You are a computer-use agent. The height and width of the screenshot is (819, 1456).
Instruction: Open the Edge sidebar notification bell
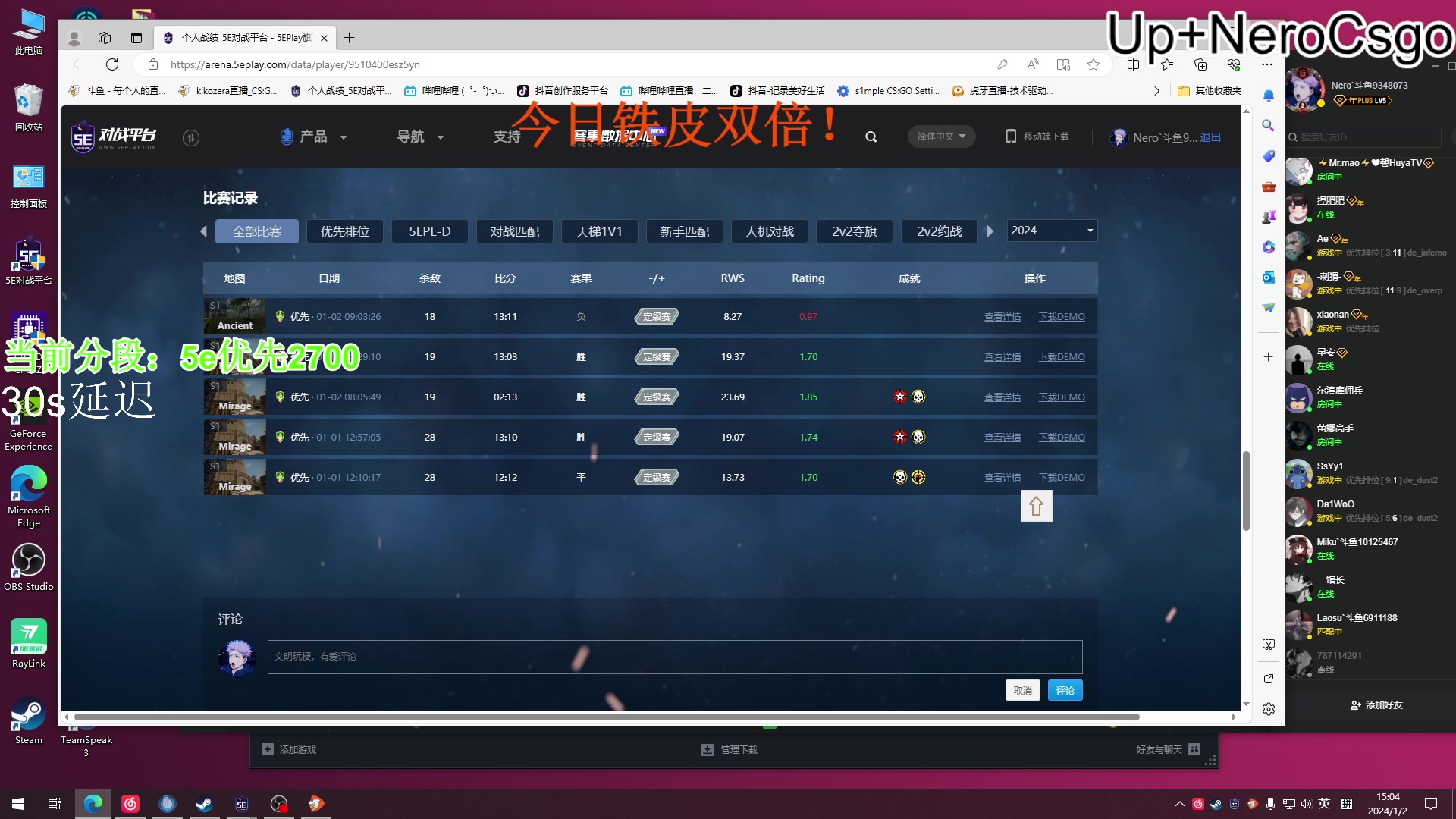1269,96
